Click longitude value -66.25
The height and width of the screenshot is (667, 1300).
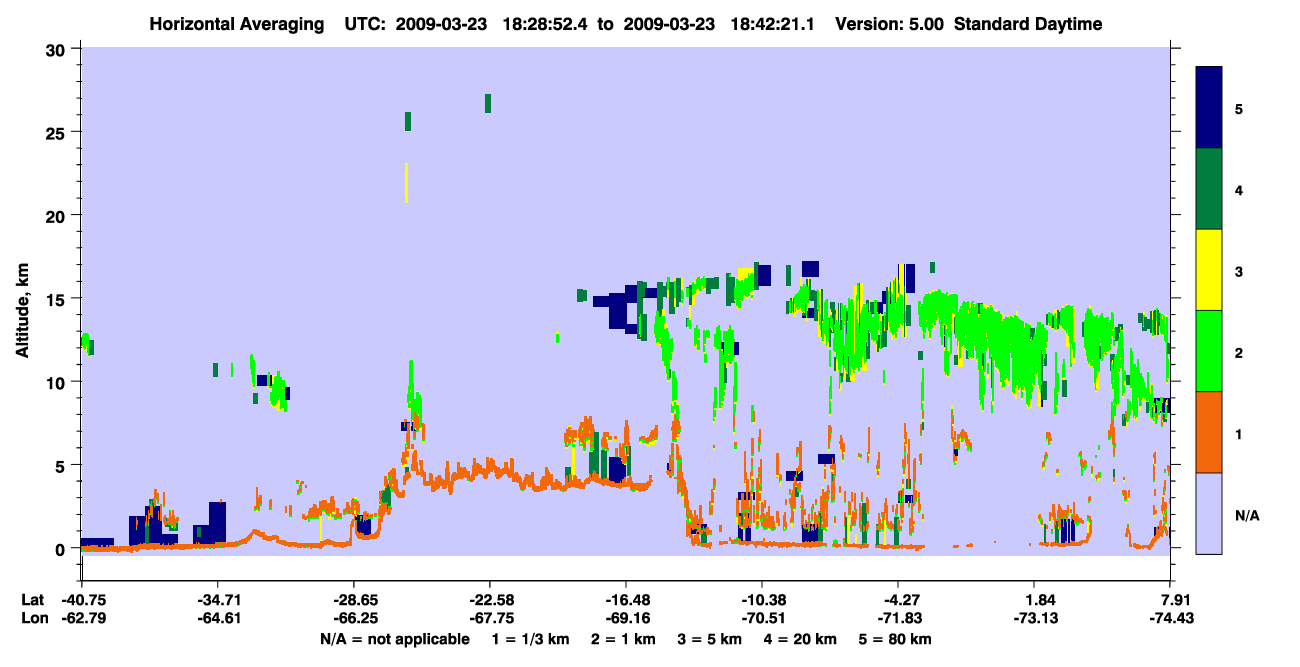point(354,618)
